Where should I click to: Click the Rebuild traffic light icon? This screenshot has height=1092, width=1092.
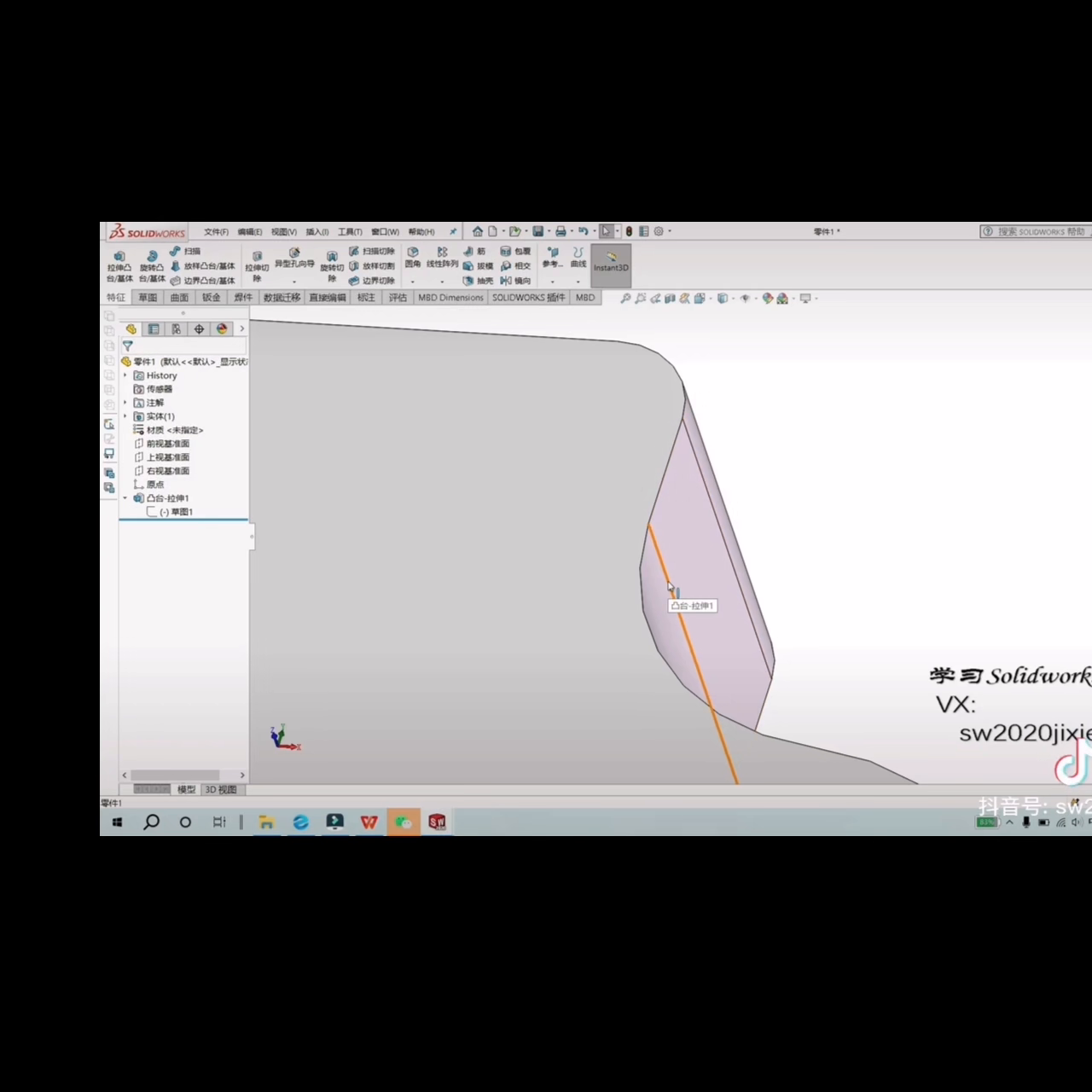click(630, 231)
